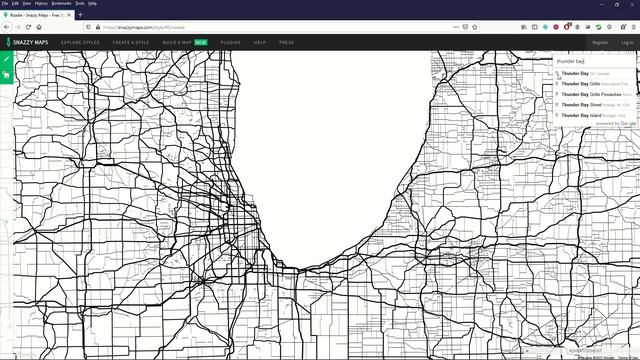Open a new browser tab with plus
The height and width of the screenshot is (360, 640).
point(80,15)
